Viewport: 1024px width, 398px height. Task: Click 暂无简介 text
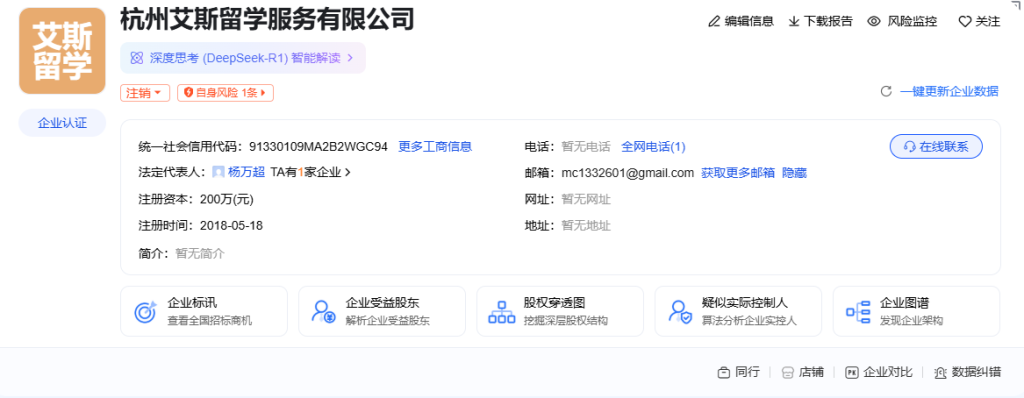(x=200, y=253)
